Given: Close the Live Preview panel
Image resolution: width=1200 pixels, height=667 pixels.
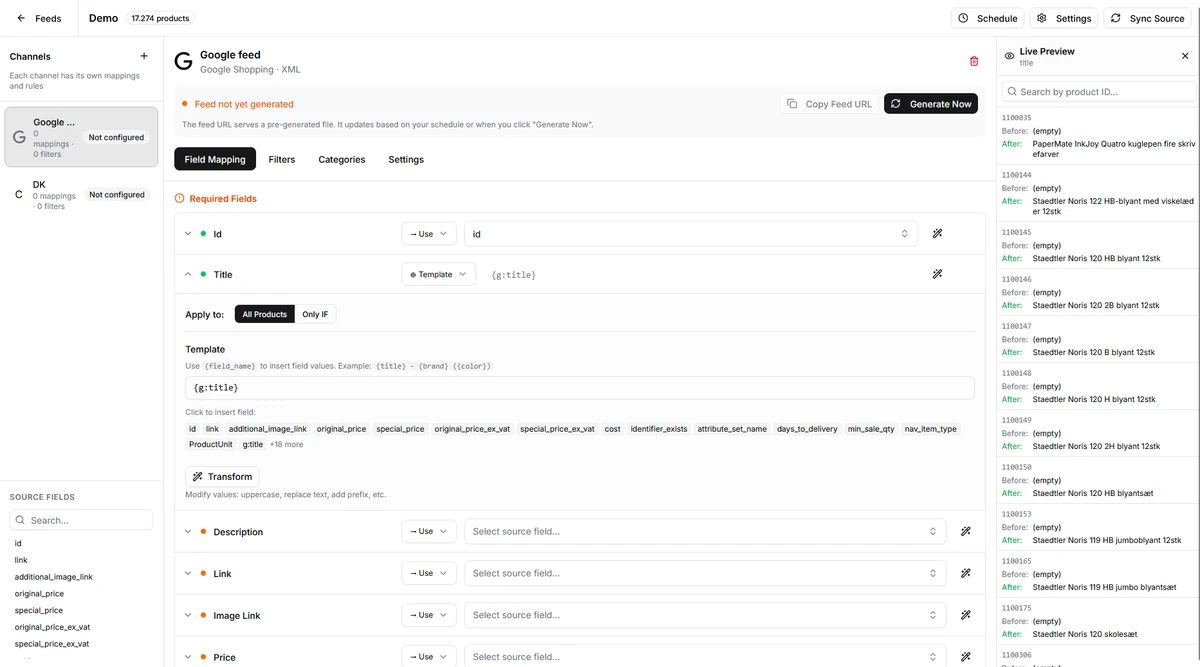Looking at the screenshot, I should tap(1185, 57).
